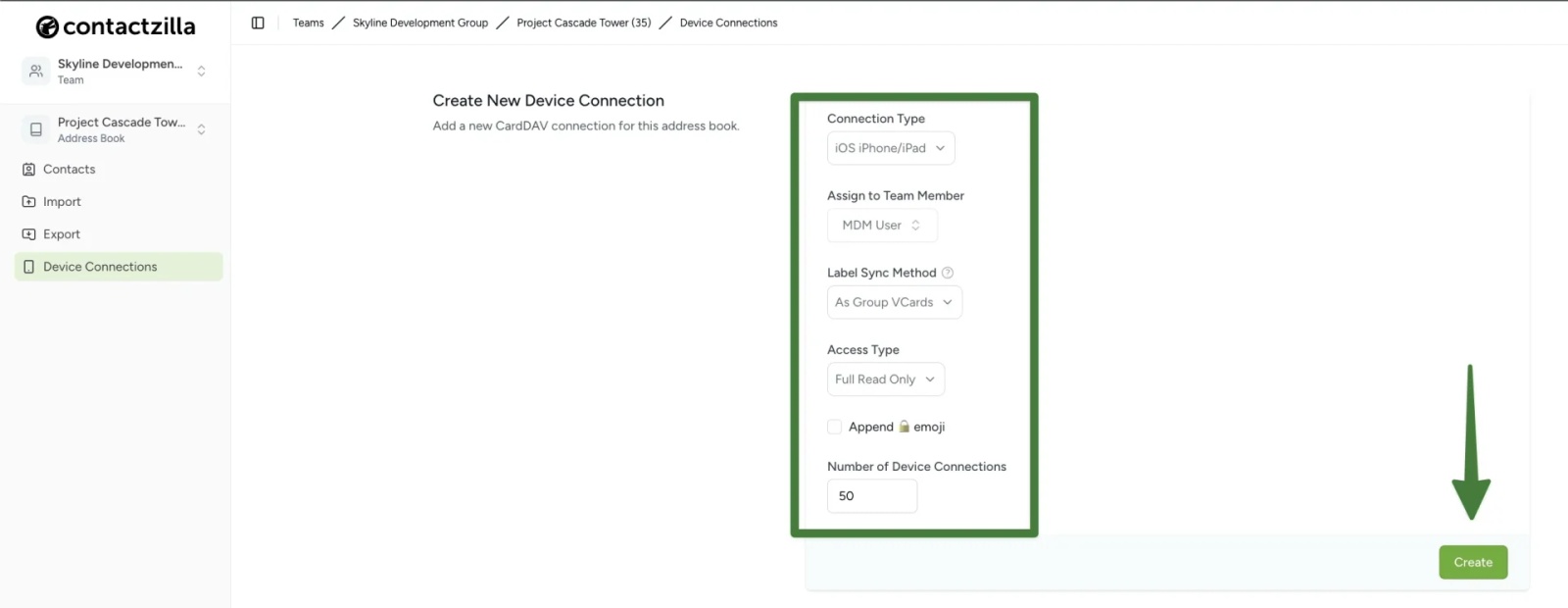Select Device Connections in the sidebar
Image resolution: width=1568 pixels, height=608 pixels.
coord(119,267)
